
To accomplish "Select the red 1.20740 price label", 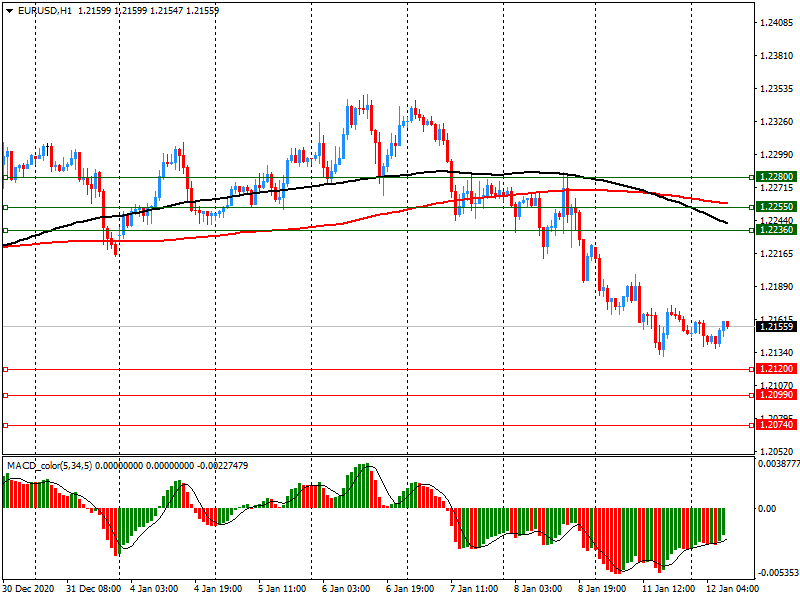I will 776,425.
